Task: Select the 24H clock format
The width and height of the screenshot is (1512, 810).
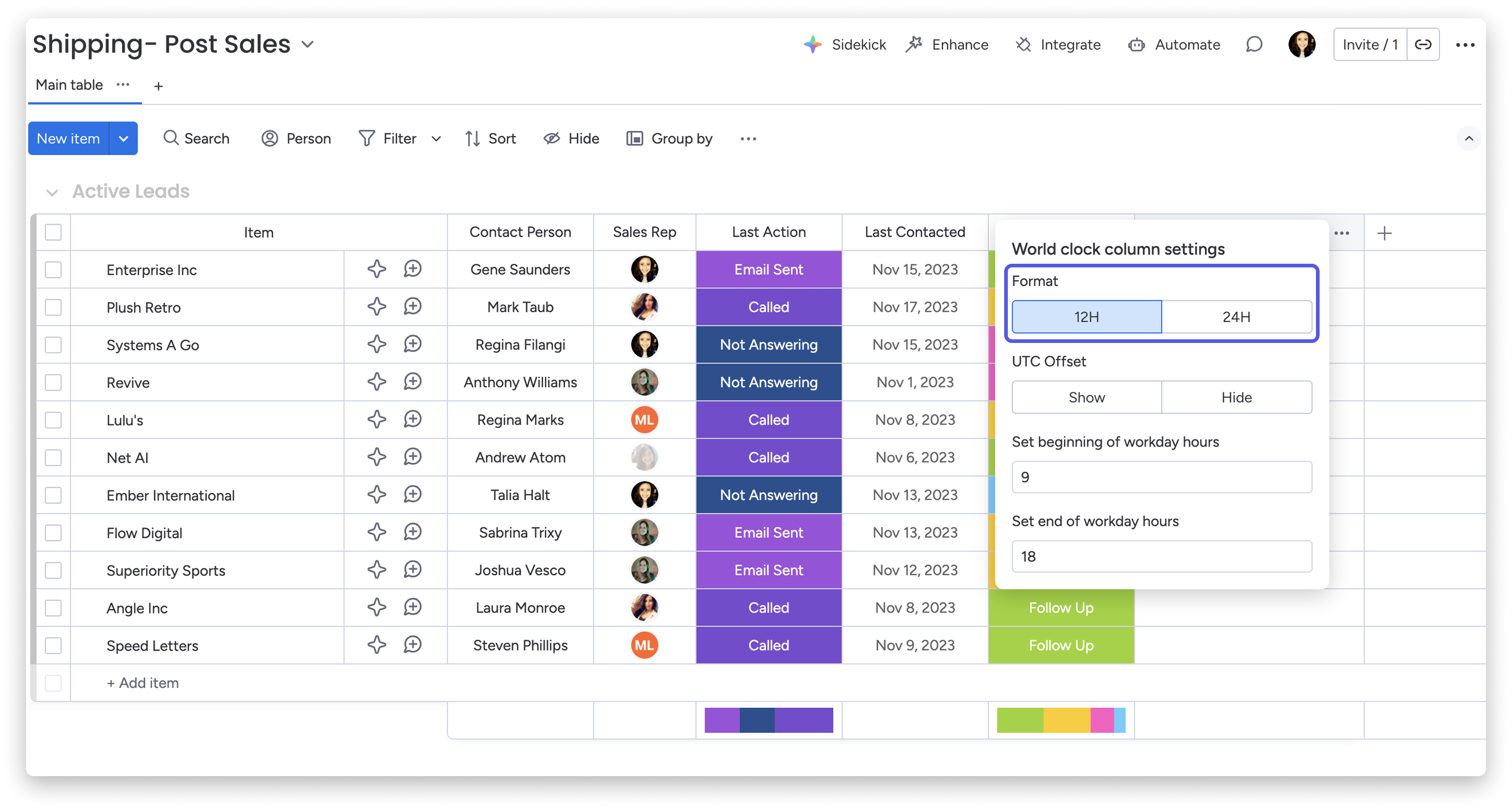Action: coord(1236,317)
